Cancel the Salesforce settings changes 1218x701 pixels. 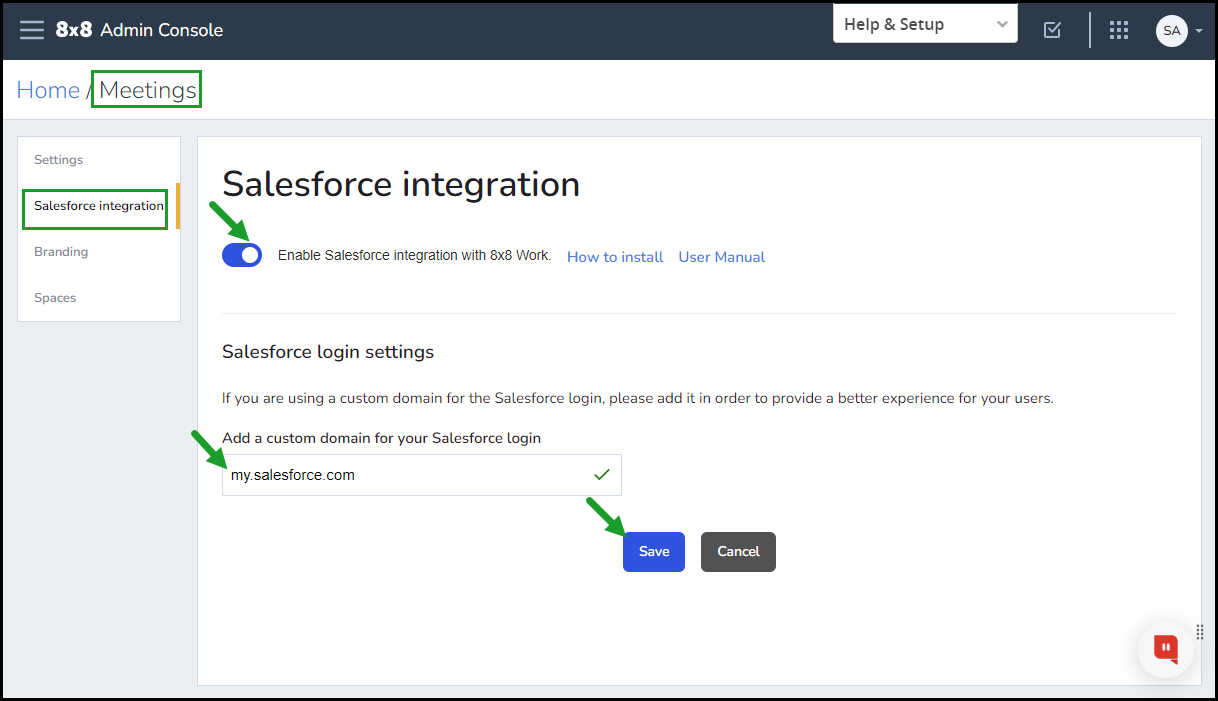(x=738, y=552)
